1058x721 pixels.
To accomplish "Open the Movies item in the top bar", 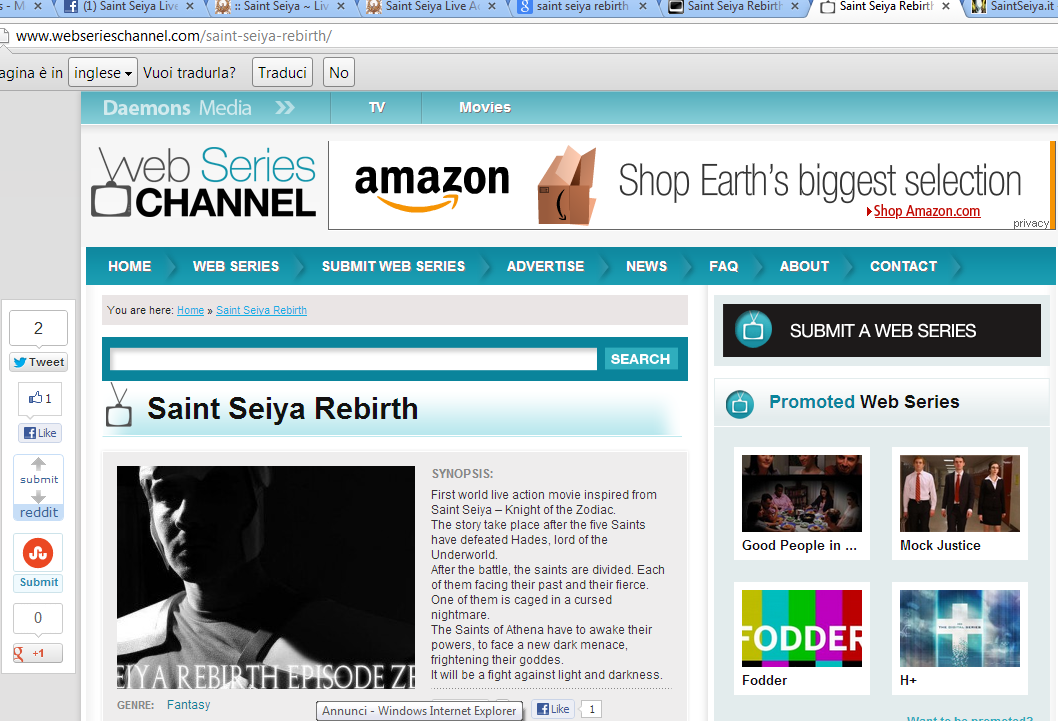I will coord(484,108).
